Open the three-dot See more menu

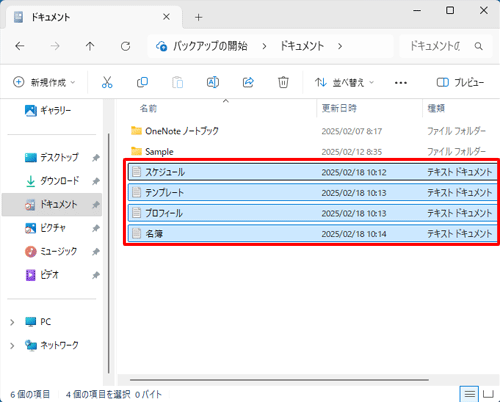[401, 83]
